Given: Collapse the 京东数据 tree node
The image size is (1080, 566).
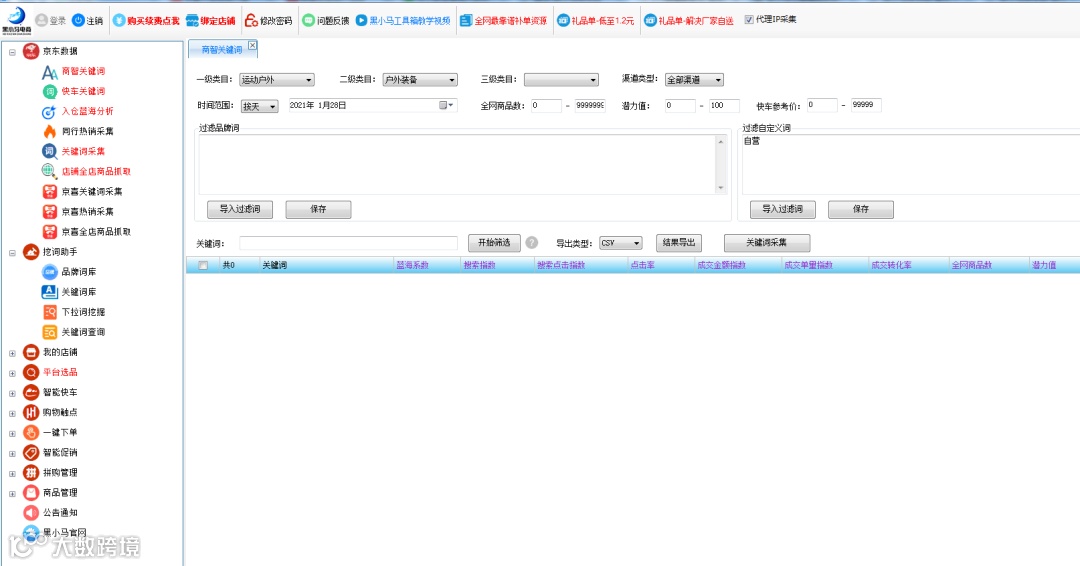Looking at the screenshot, I should tap(12, 52).
